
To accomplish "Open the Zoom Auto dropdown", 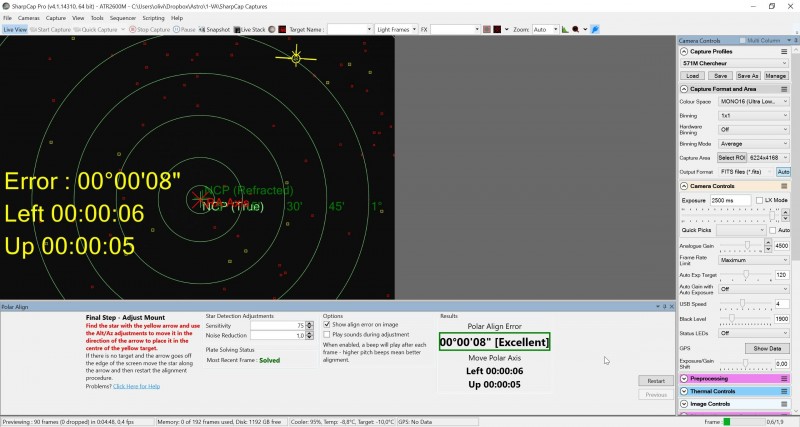I will (545, 30).
